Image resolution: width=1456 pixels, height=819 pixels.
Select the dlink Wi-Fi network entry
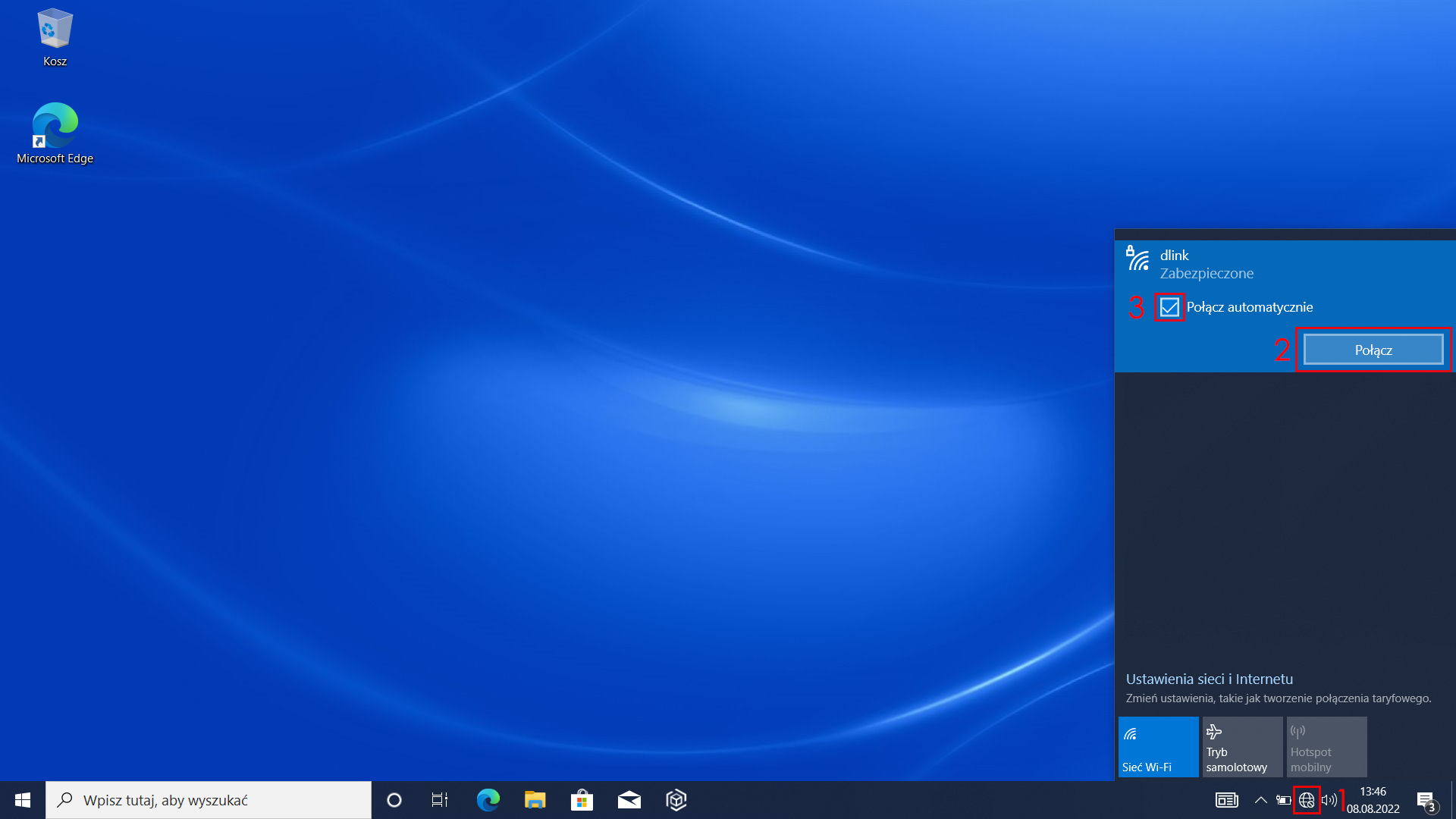click(1285, 306)
